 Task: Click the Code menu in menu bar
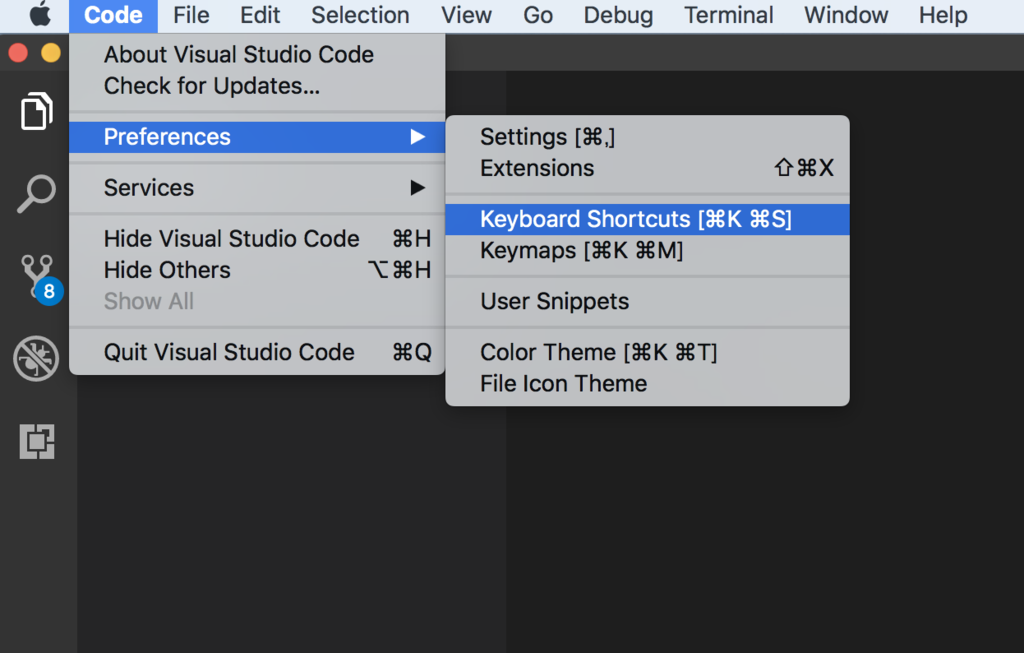(113, 15)
